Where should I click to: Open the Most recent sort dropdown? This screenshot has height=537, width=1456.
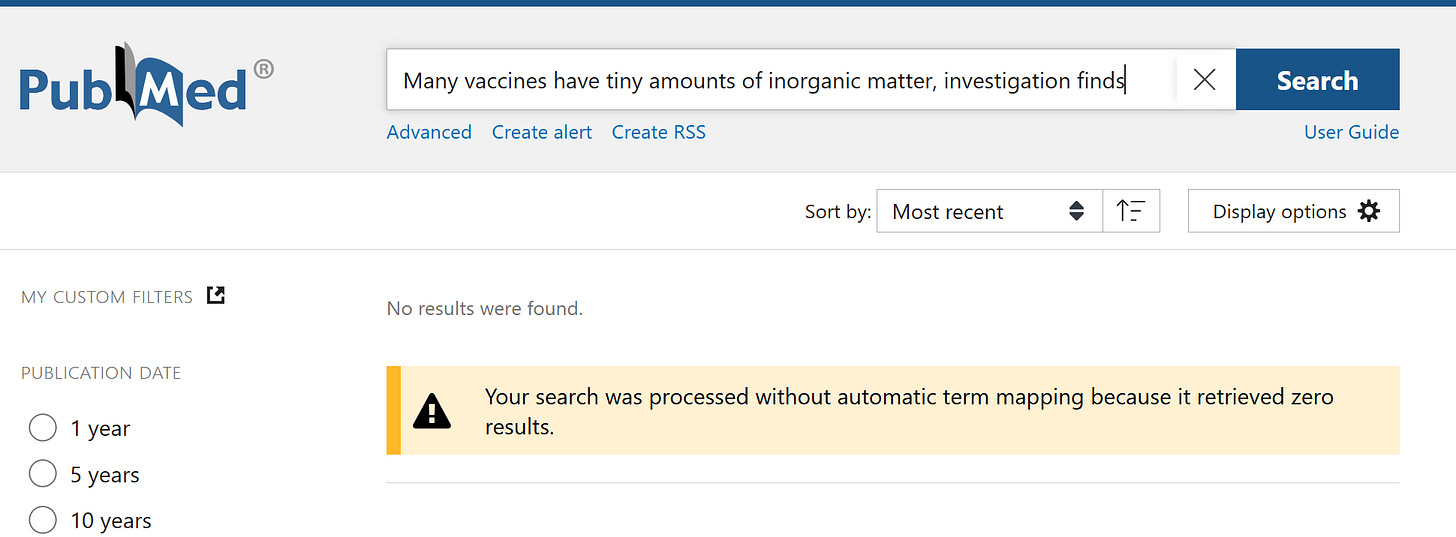pyautogui.click(x=988, y=211)
